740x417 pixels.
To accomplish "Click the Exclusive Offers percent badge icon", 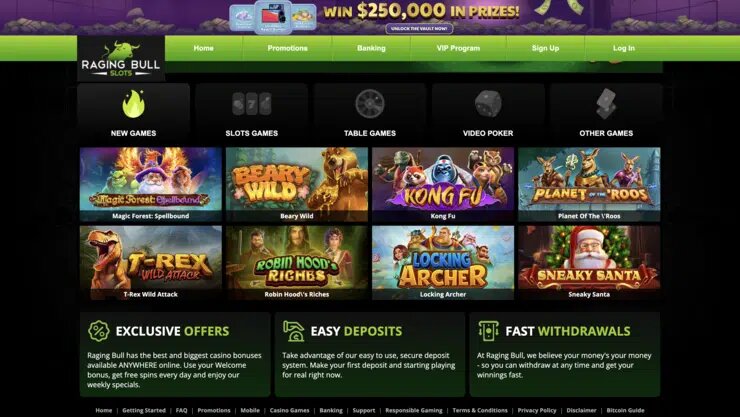I will pos(99,331).
